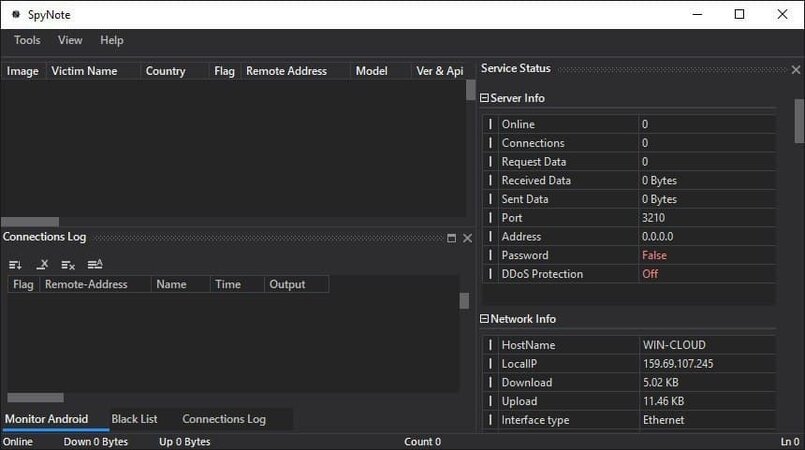805x450 pixels.
Task: Click the clear-list icon in Connections Log toolbar
Action: (68, 265)
